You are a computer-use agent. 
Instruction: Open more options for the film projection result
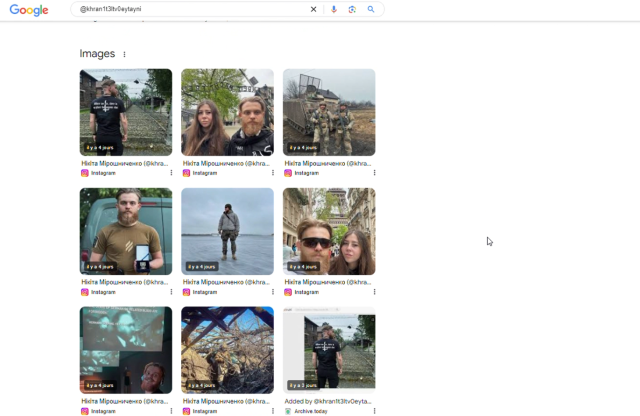pos(171,411)
